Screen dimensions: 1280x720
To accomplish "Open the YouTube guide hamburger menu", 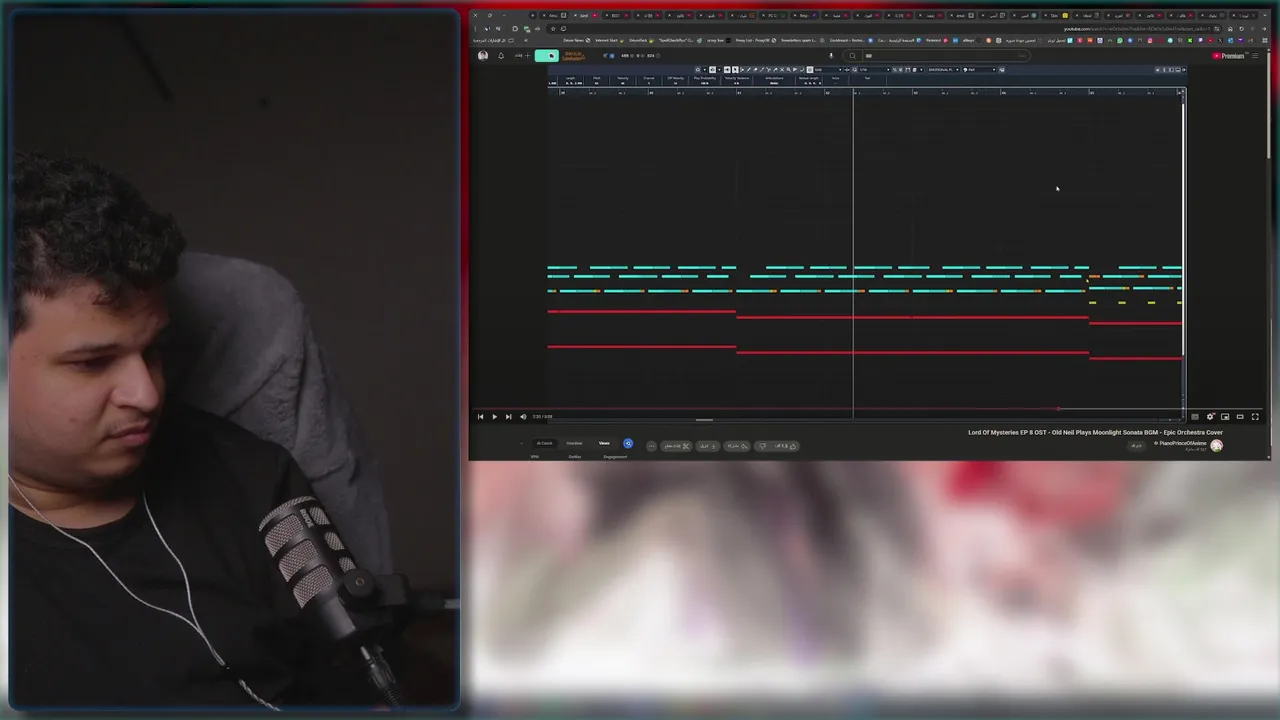I will coord(1255,56).
